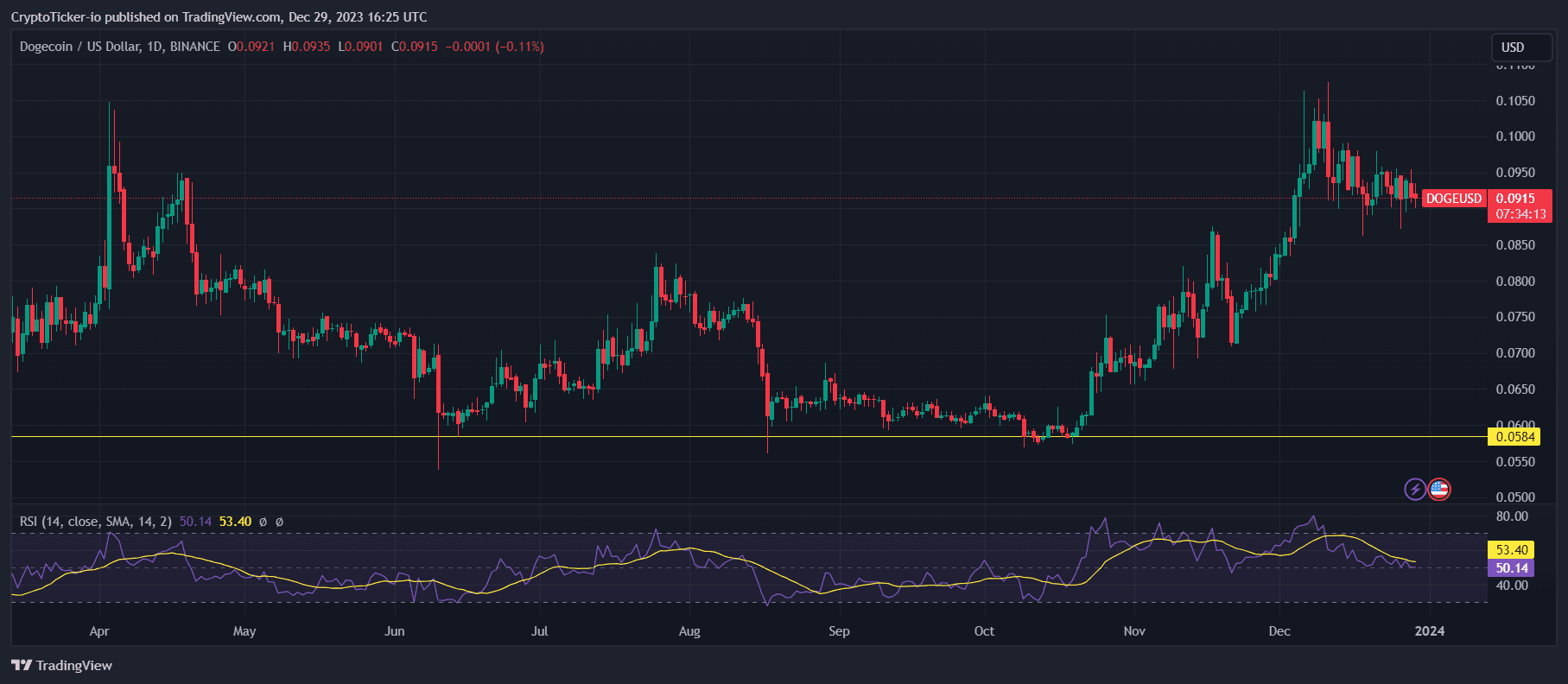The image size is (1568, 684).
Task: Click the CryptoTicker-io published attribution text
Action: tap(219, 17)
